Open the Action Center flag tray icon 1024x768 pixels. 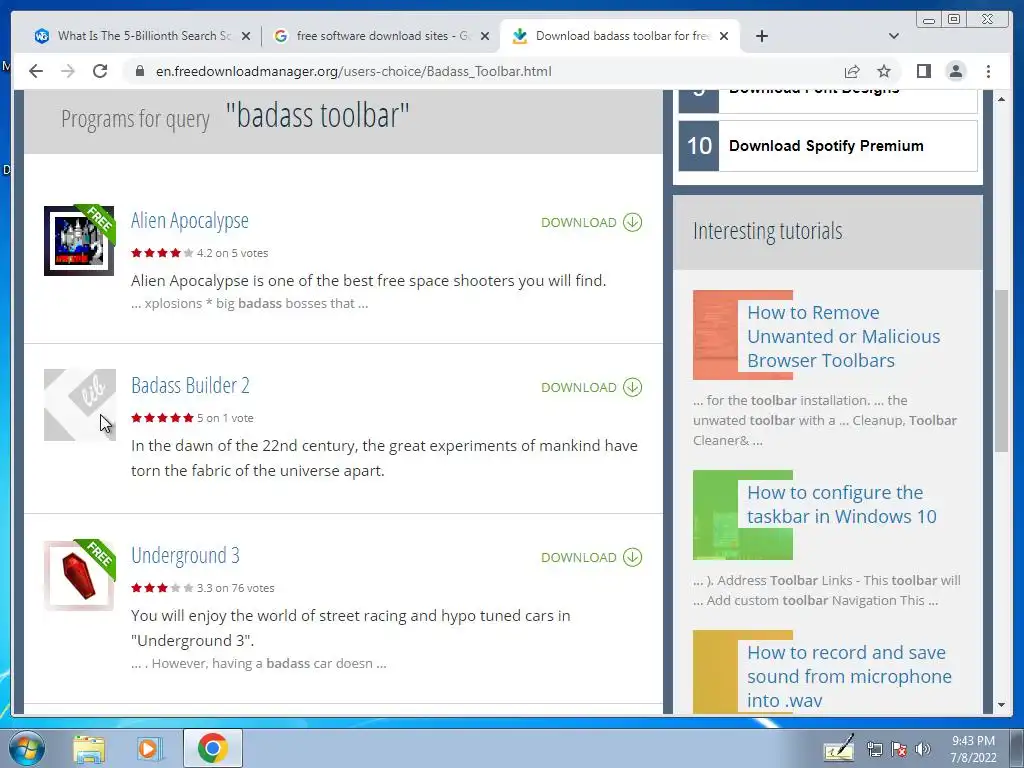[x=899, y=750]
